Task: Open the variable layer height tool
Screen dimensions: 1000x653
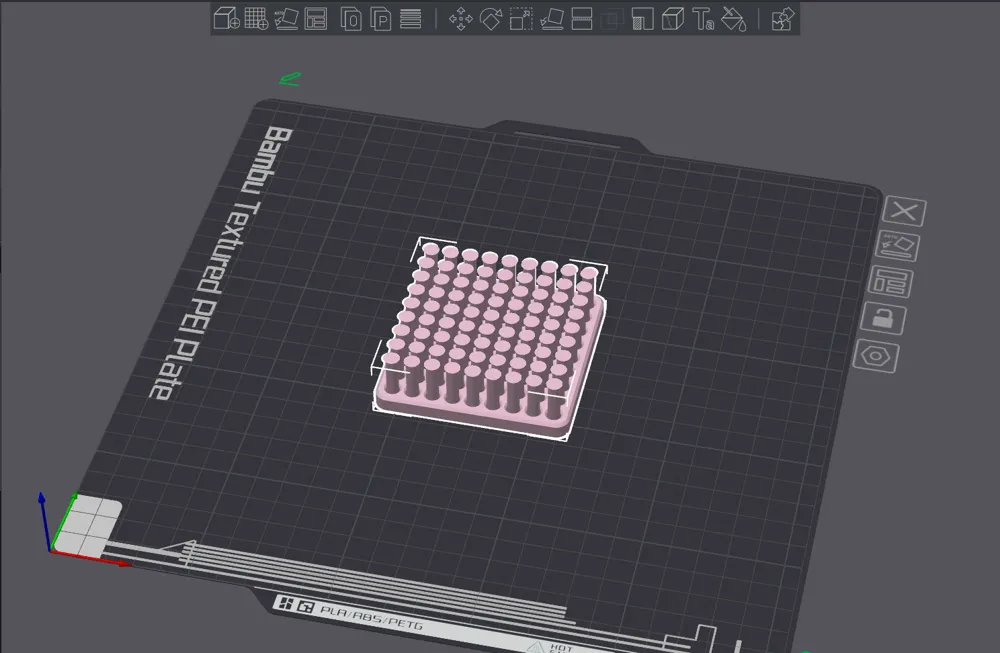Action: coord(408,20)
